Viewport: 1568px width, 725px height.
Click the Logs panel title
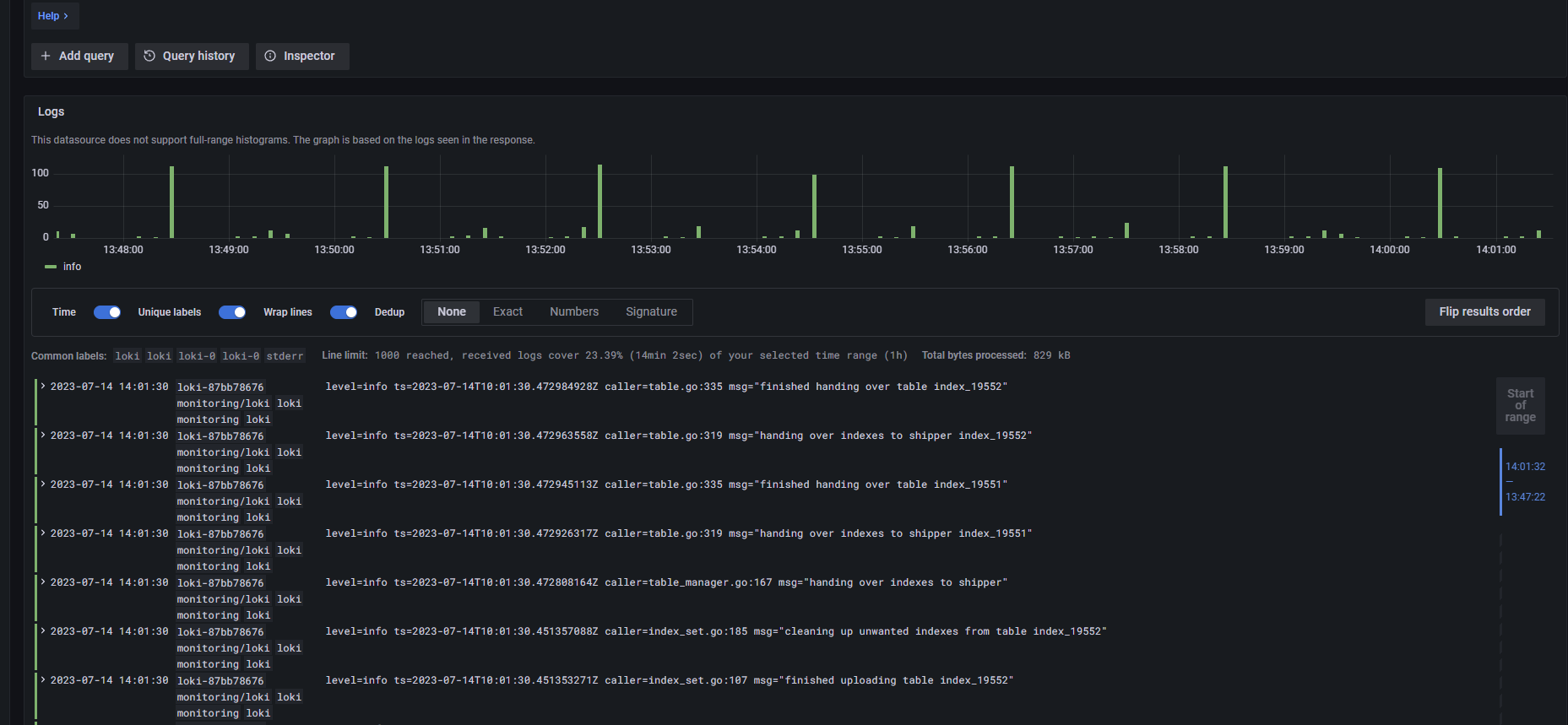[x=51, y=111]
